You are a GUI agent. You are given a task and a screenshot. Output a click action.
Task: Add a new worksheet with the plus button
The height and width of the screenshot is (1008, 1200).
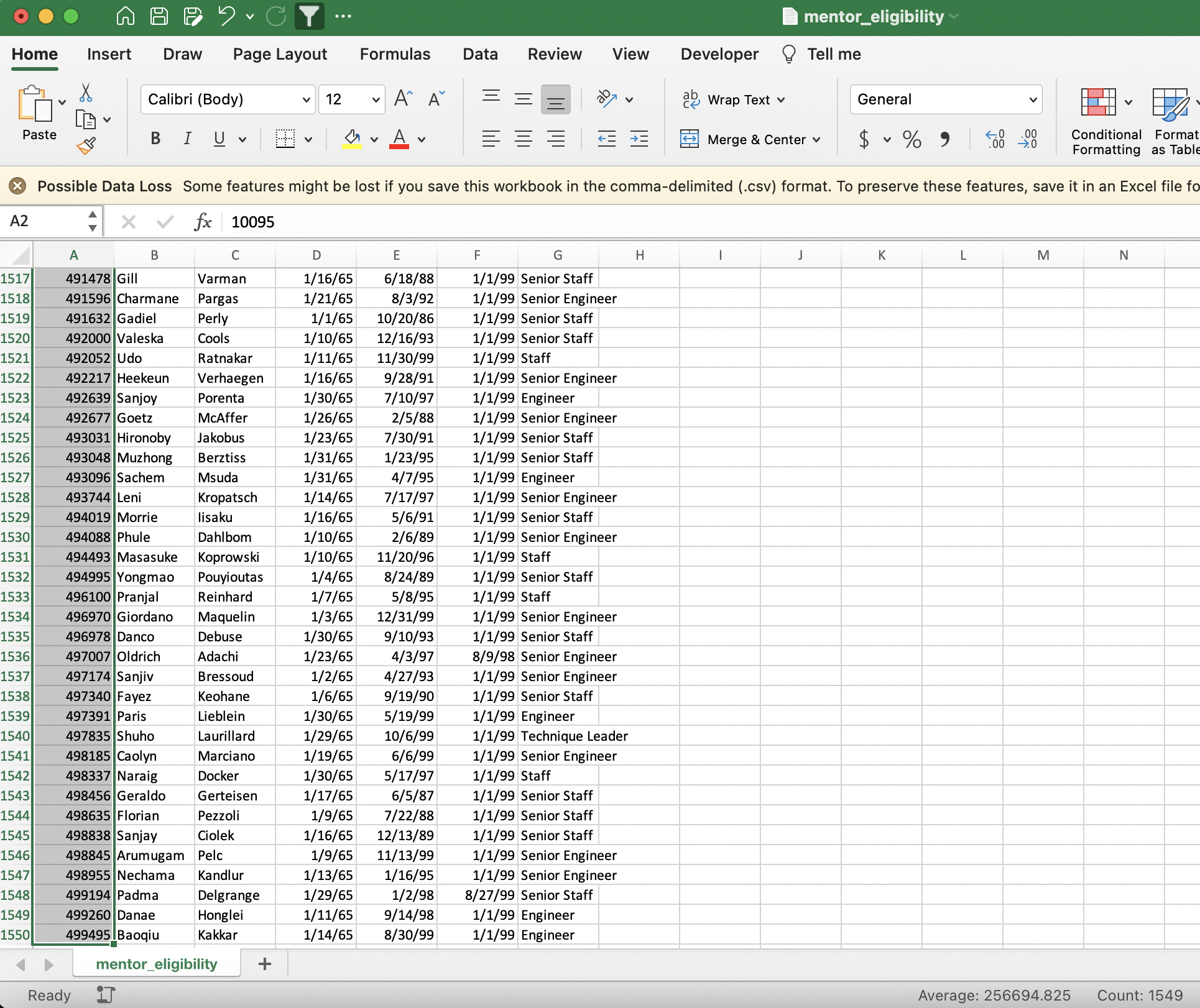pos(264,963)
